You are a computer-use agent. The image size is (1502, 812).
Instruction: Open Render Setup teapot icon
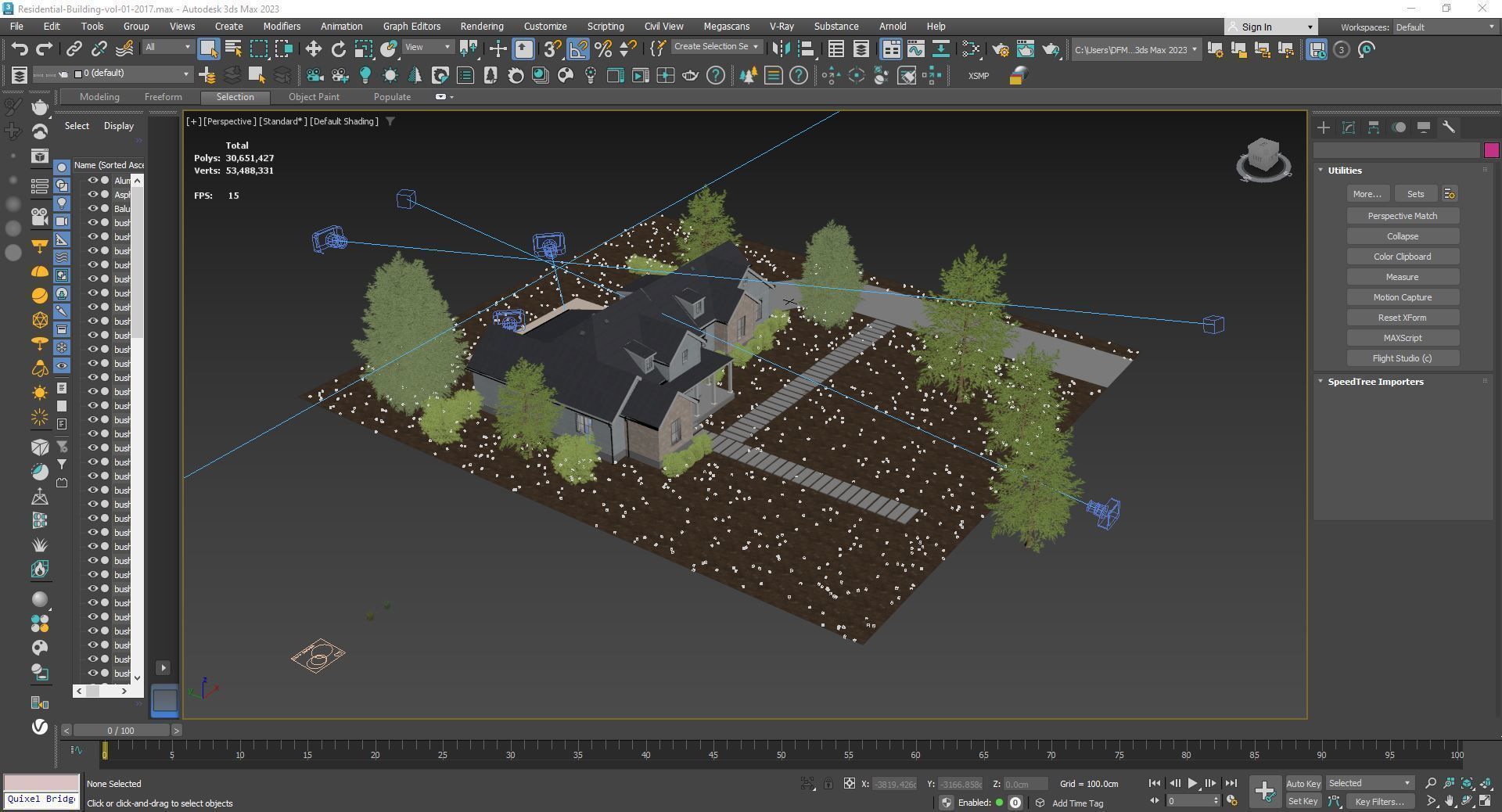tap(1001, 49)
